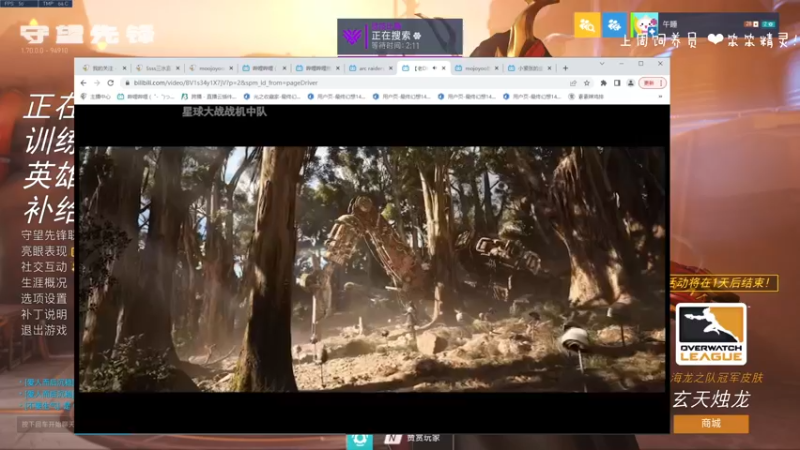Select 退出游戏 in Overwatch menu
The width and height of the screenshot is (800, 450).
(44, 330)
